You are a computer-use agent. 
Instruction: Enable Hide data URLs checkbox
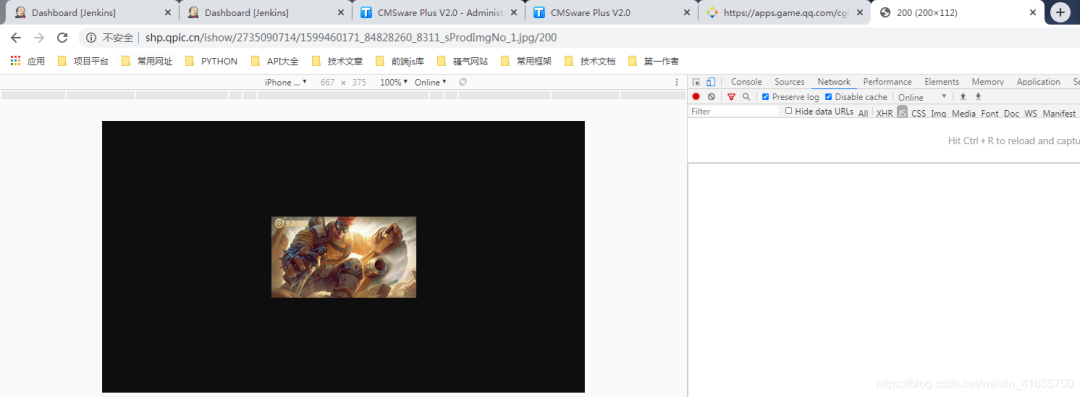[789, 111]
